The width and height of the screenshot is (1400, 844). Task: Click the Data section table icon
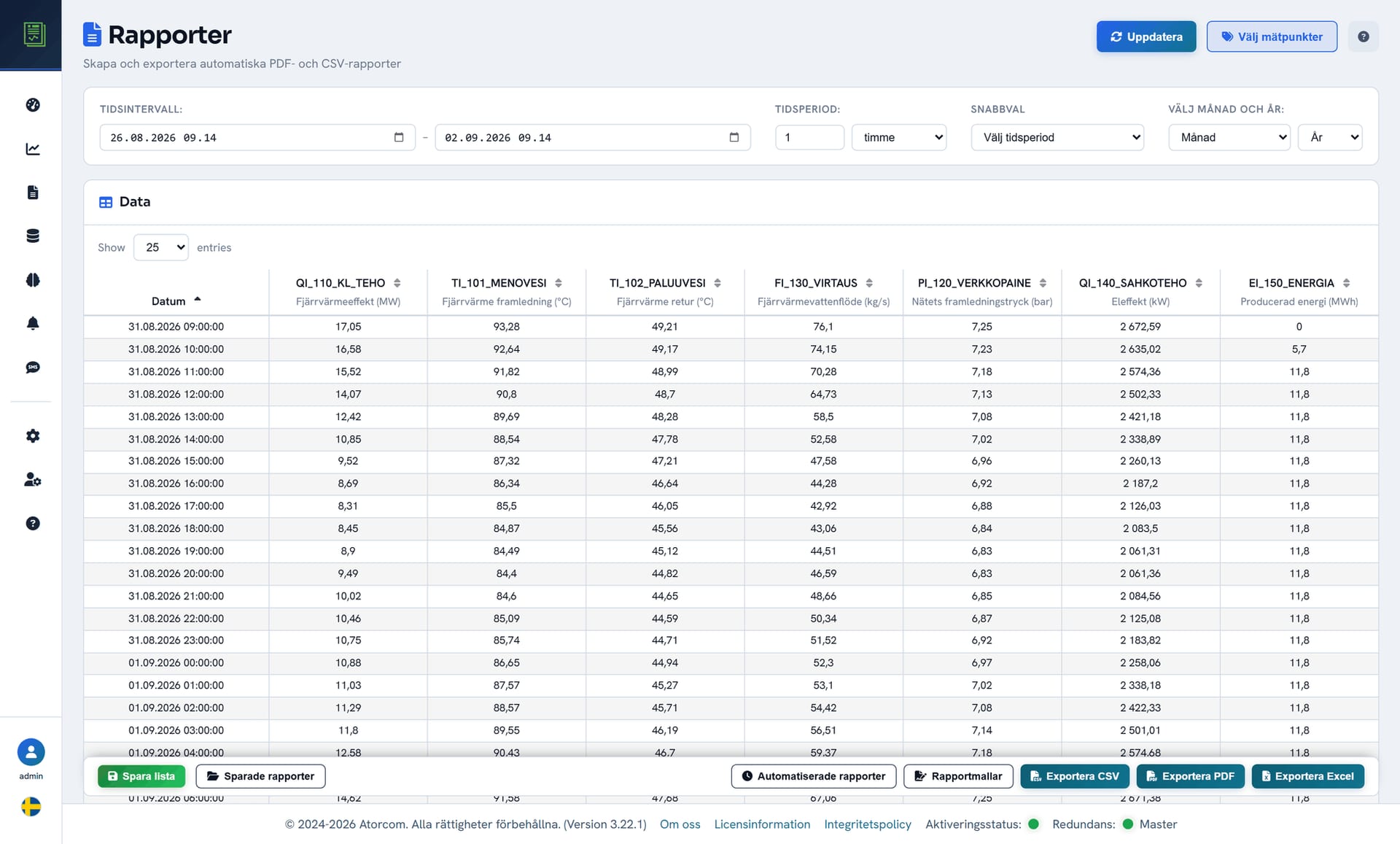tap(106, 202)
